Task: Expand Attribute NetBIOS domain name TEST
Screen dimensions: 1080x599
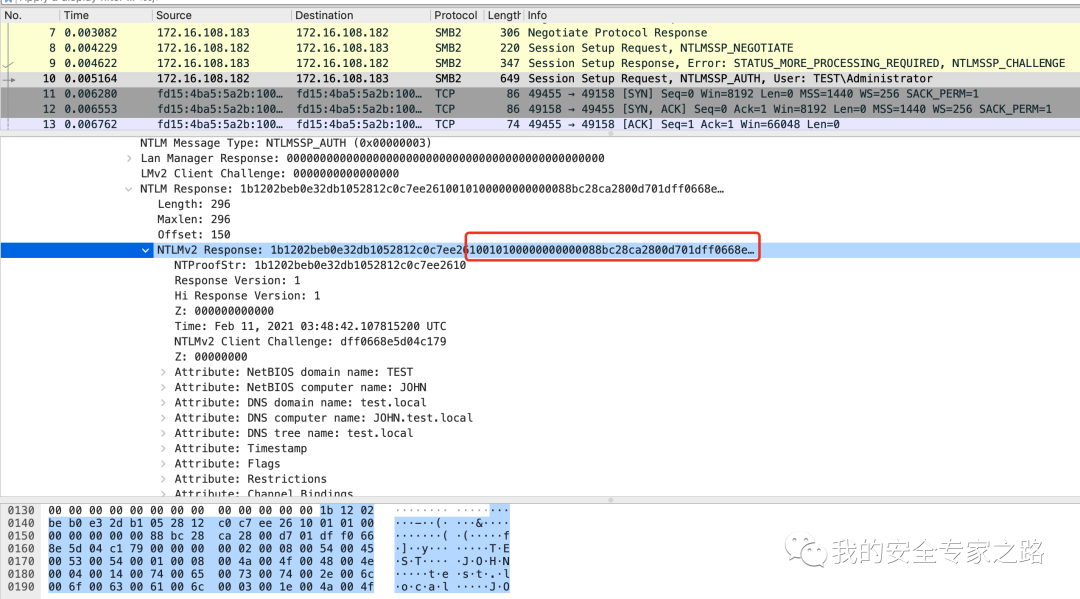Action: (163, 372)
